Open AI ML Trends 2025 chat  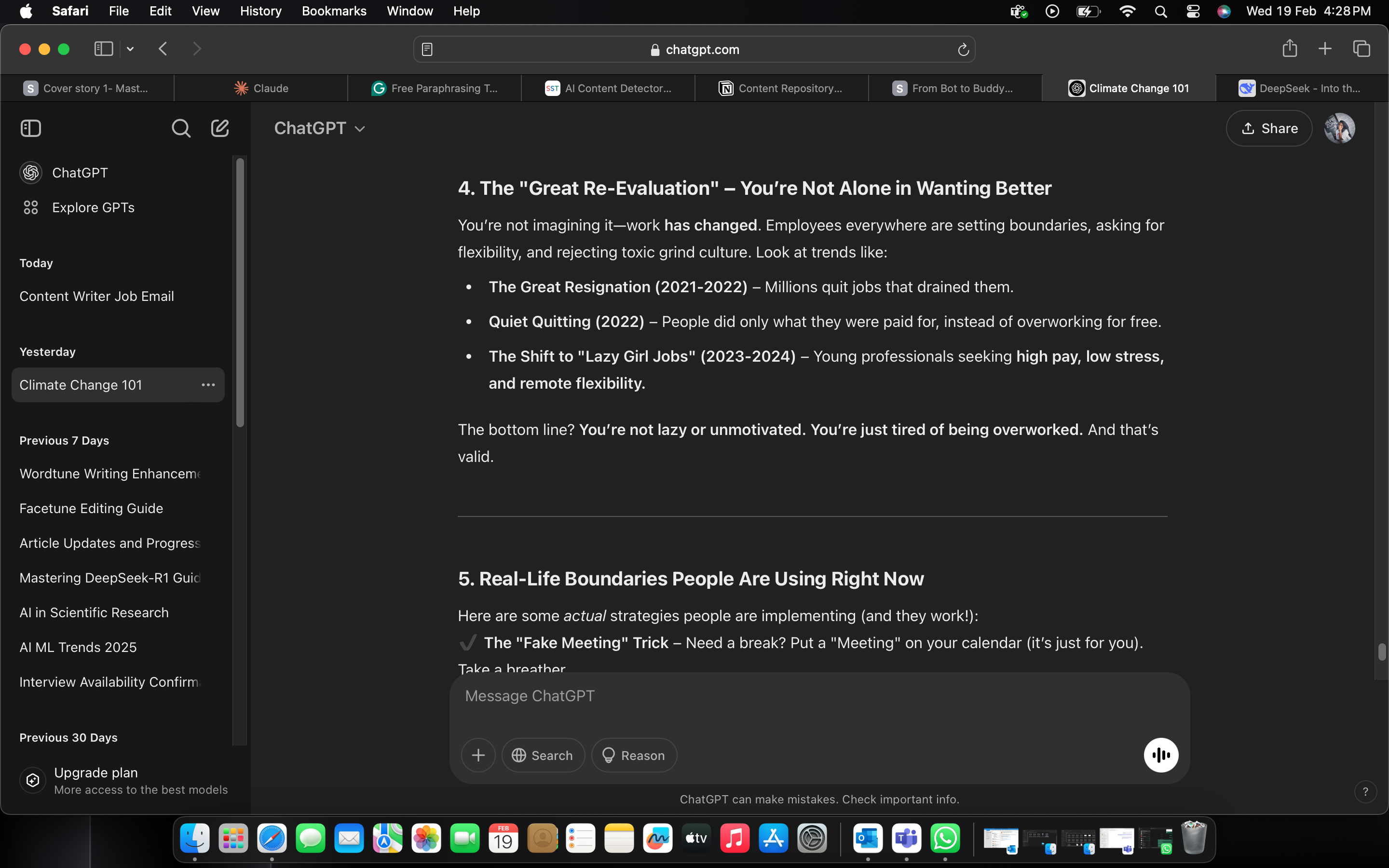pos(118,648)
